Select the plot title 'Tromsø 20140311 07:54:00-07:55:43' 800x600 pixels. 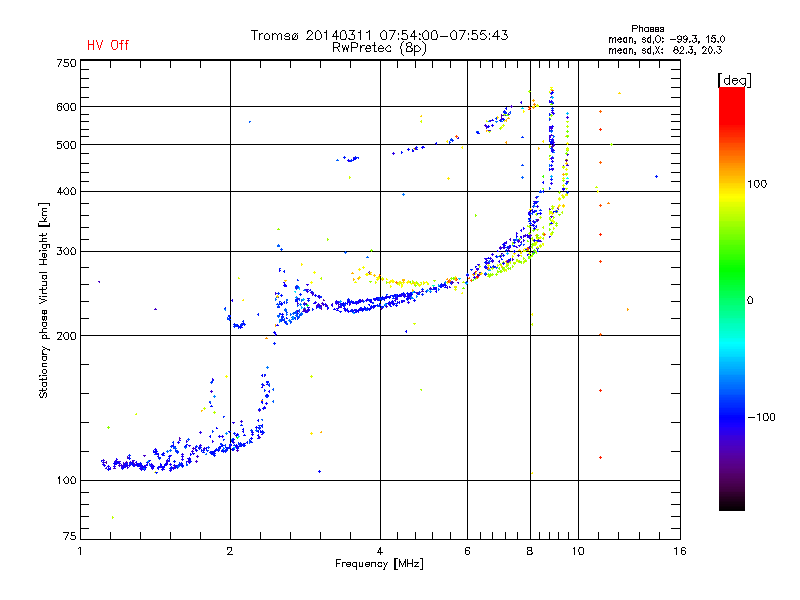click(379, 35)
